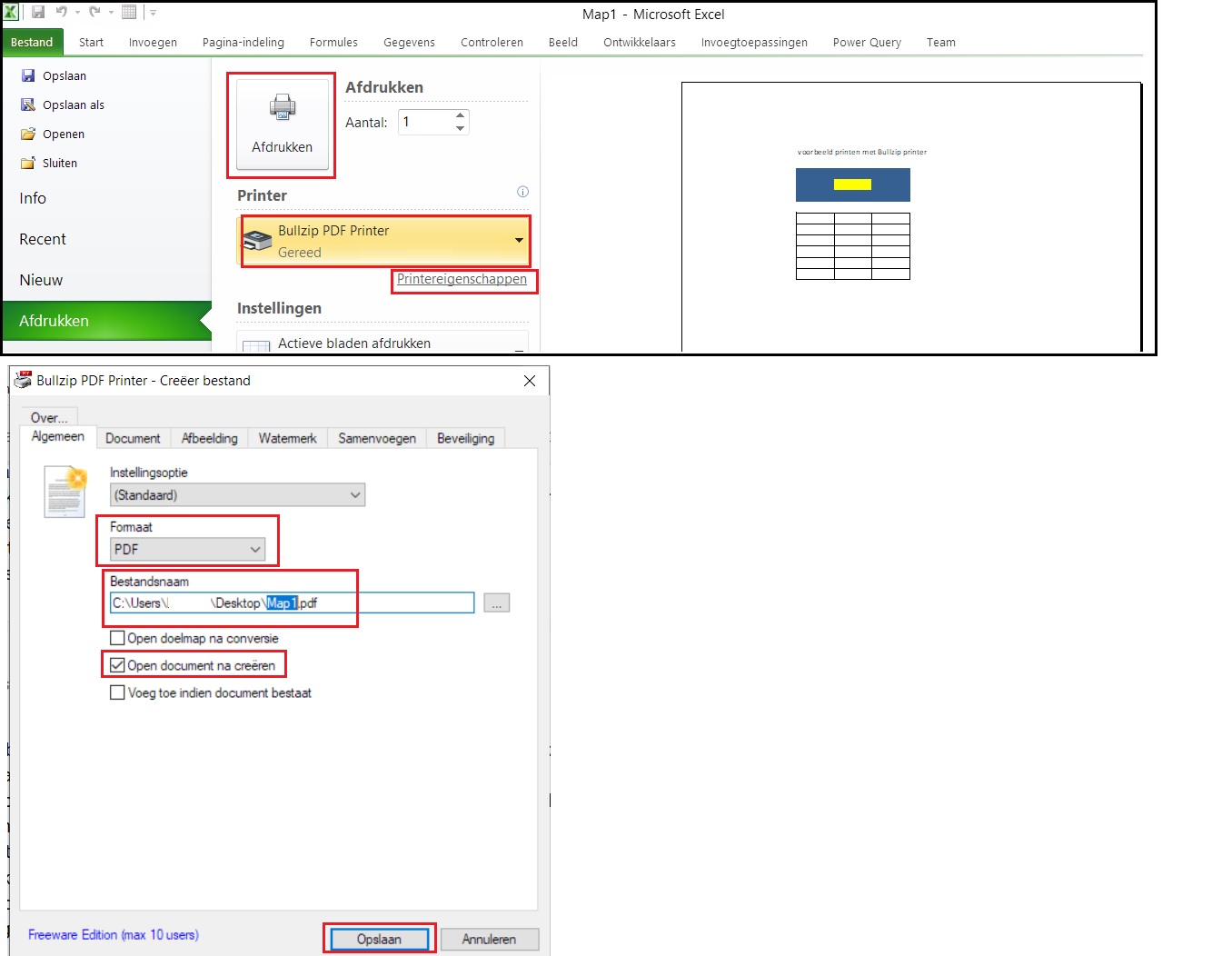Screen dimensions: 1232x956
Task: Click the printer info icon beside Printer heading
Action: (x=522, y=192)
